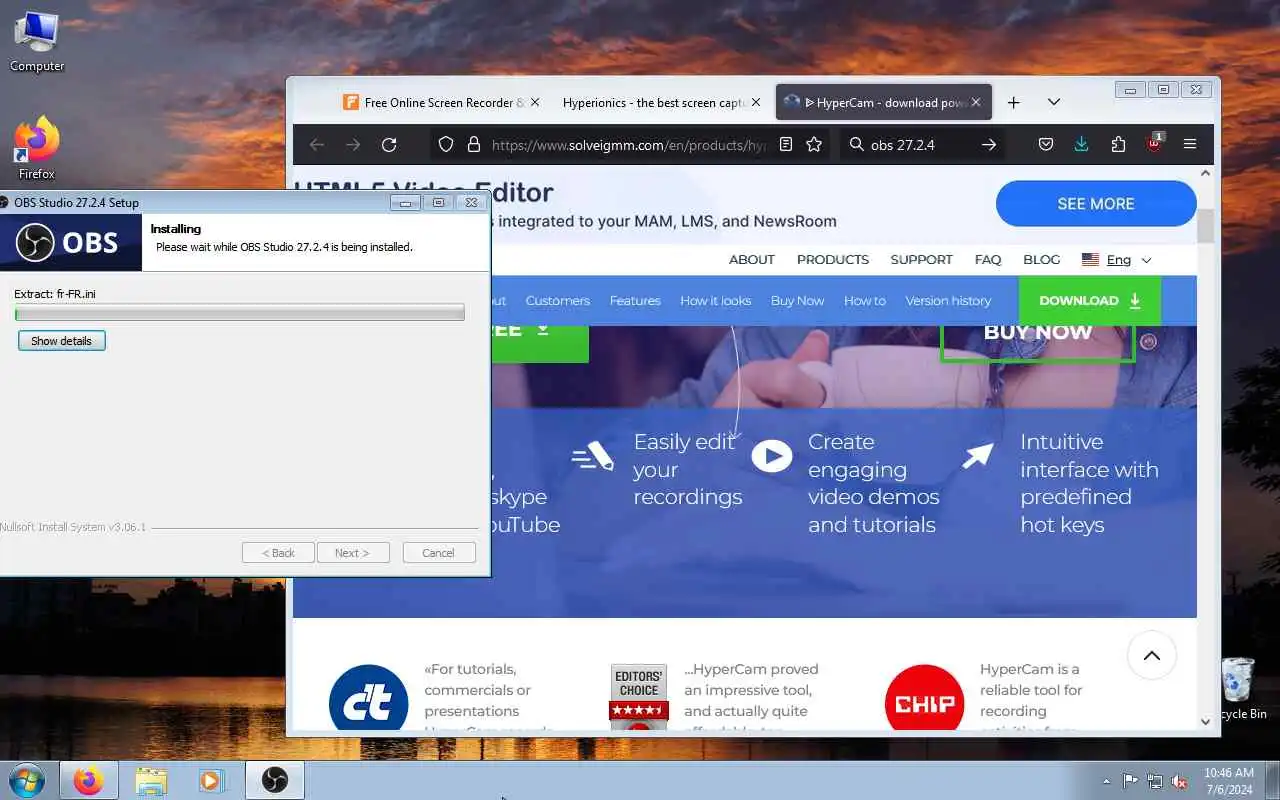This screenshot has height=800, width=1280.
Task: Close the Free Online Screen Recorder tab
Action: [534, 102]
